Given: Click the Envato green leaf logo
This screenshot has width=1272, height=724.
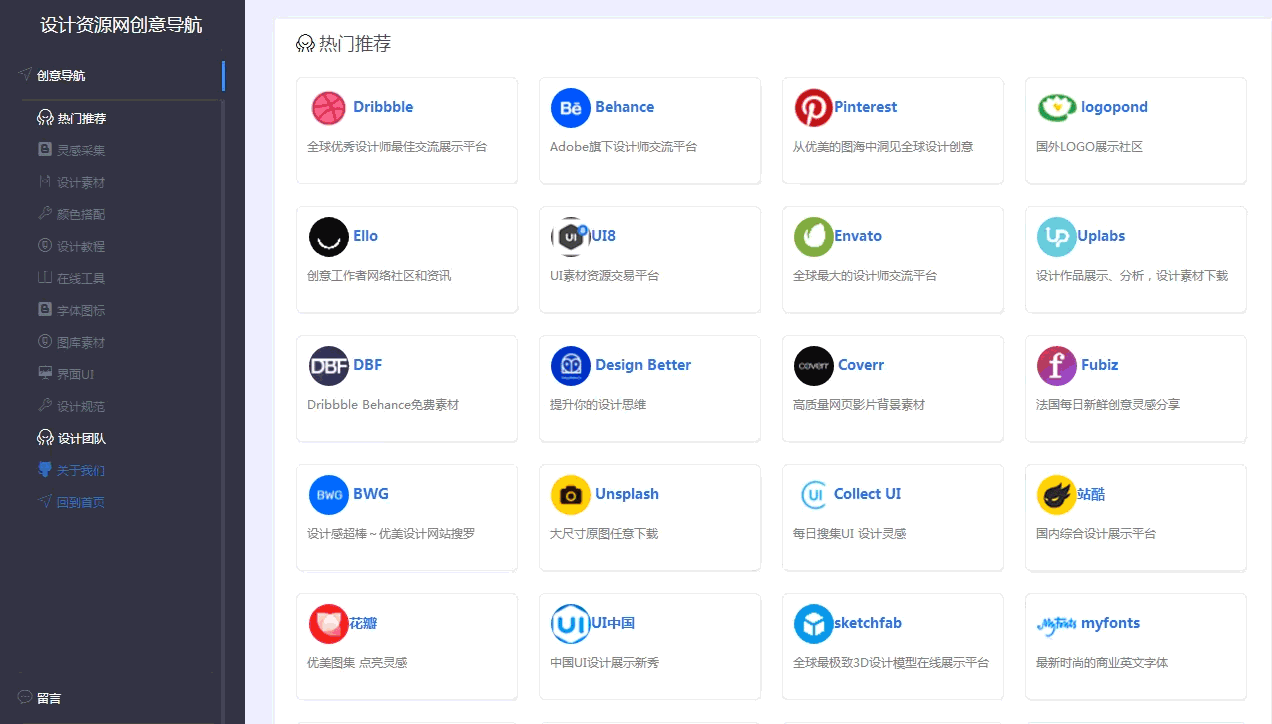Looking at the screenshot, I should 814,237.
